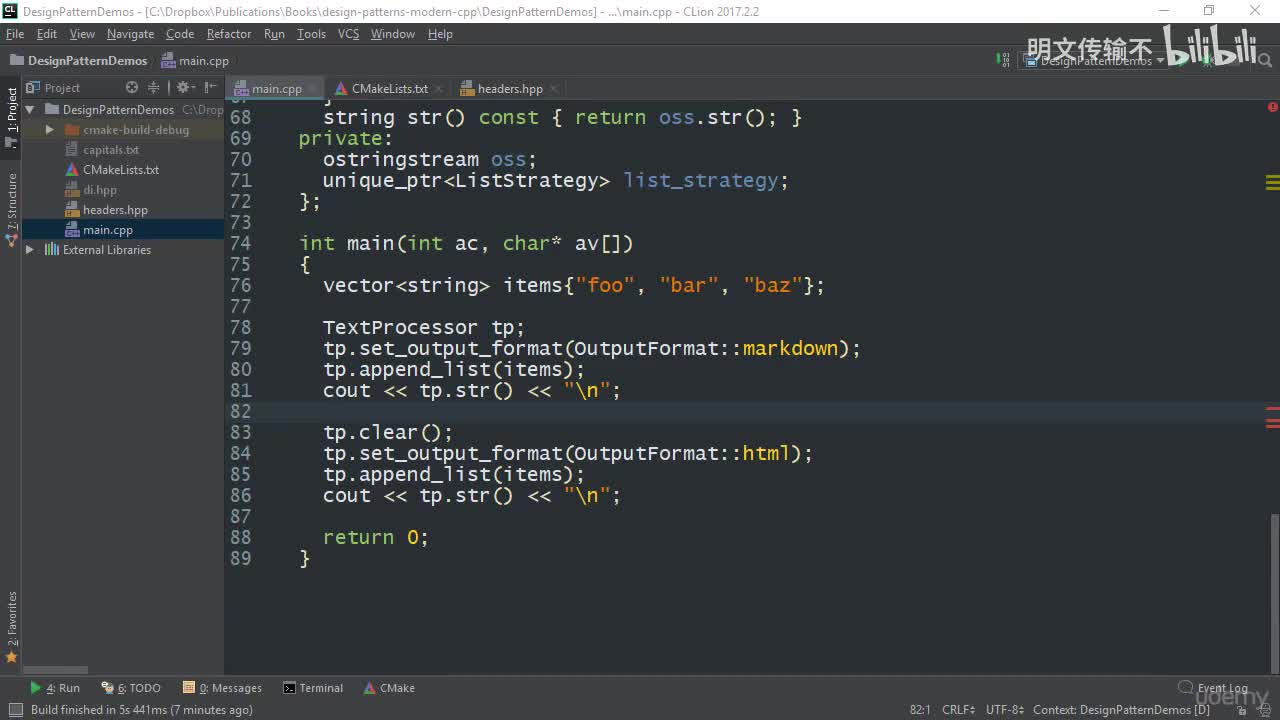Open the Help menu
Viewport: 1280px width, 720px height.
point(440,34)
